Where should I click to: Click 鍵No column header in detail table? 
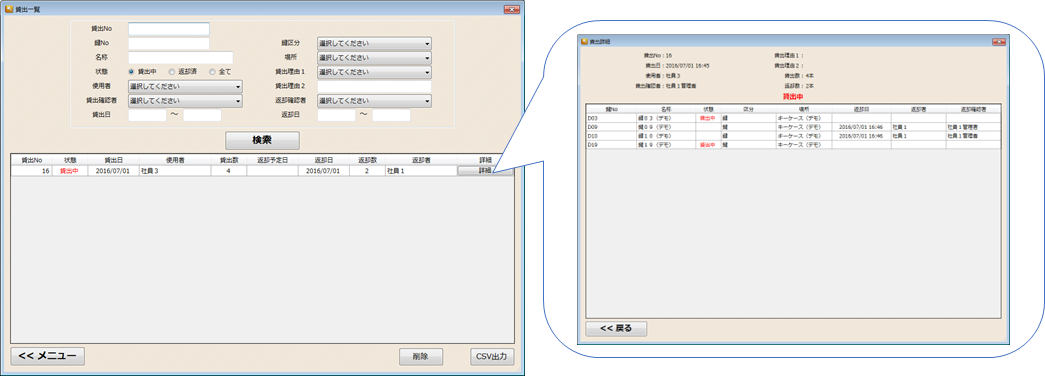coord(611,108)
